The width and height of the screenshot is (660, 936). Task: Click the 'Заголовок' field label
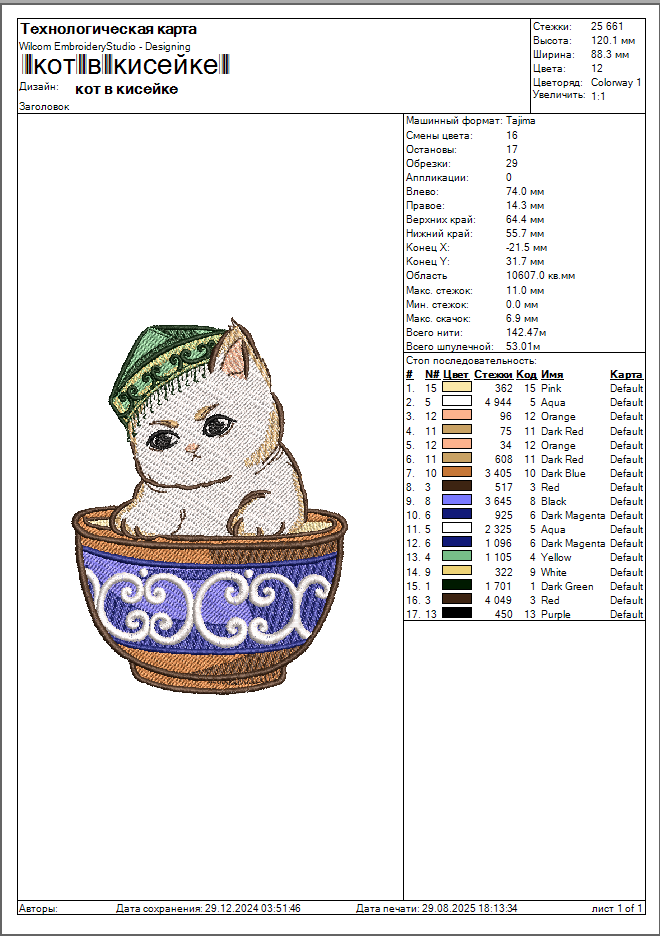point(44,106)
